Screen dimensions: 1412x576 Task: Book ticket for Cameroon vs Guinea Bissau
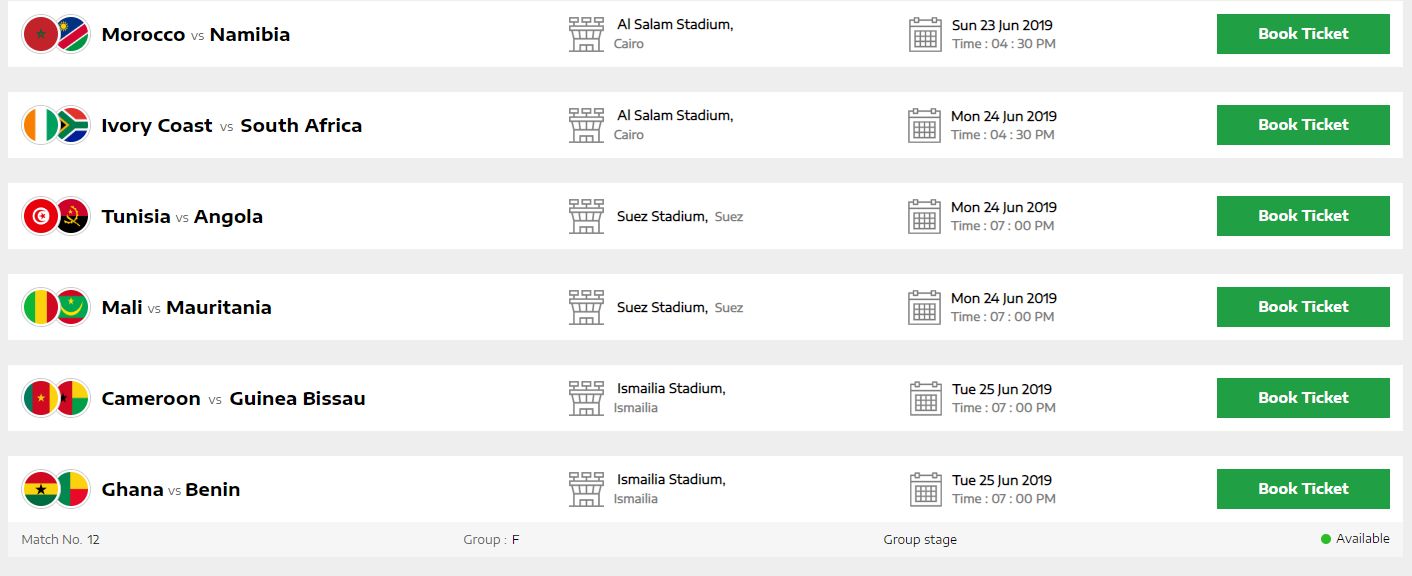click(1302, 398)
